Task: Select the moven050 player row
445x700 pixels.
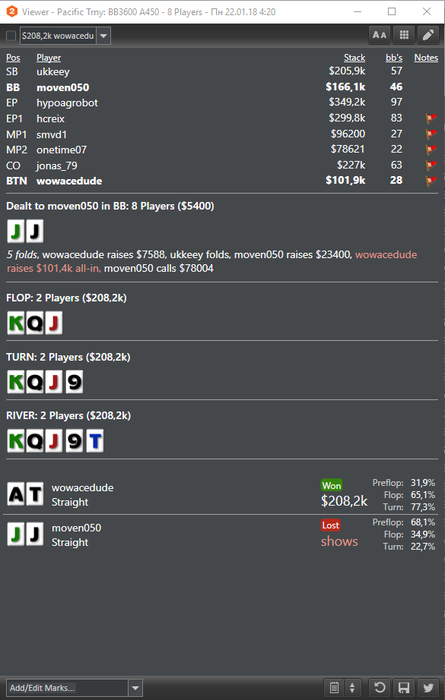Action: 222,87
